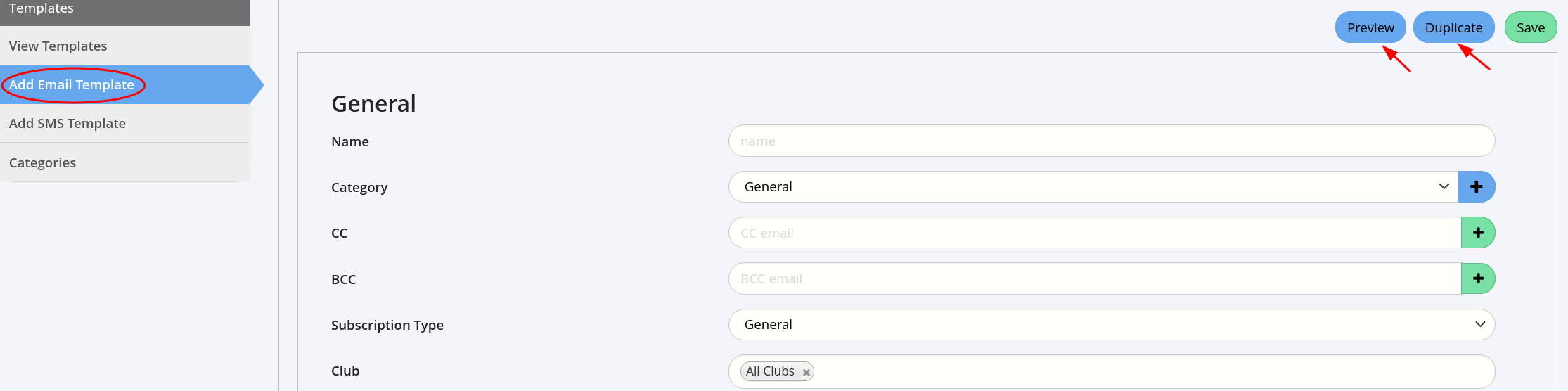Viewport: 1568px width, 391px height.
Task: Focus the template Name field
Action: point(1111,141)
